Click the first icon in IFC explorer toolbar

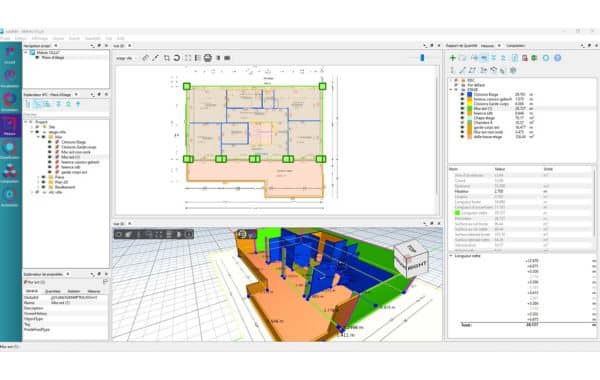28,104
